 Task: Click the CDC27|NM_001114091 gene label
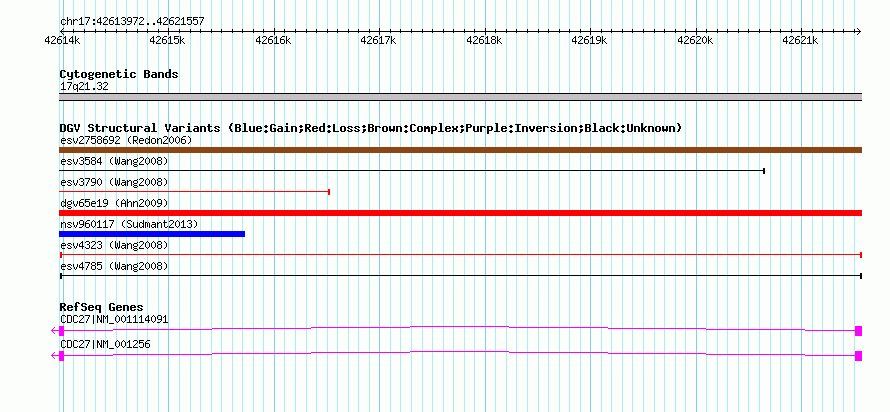pos(114,319)
